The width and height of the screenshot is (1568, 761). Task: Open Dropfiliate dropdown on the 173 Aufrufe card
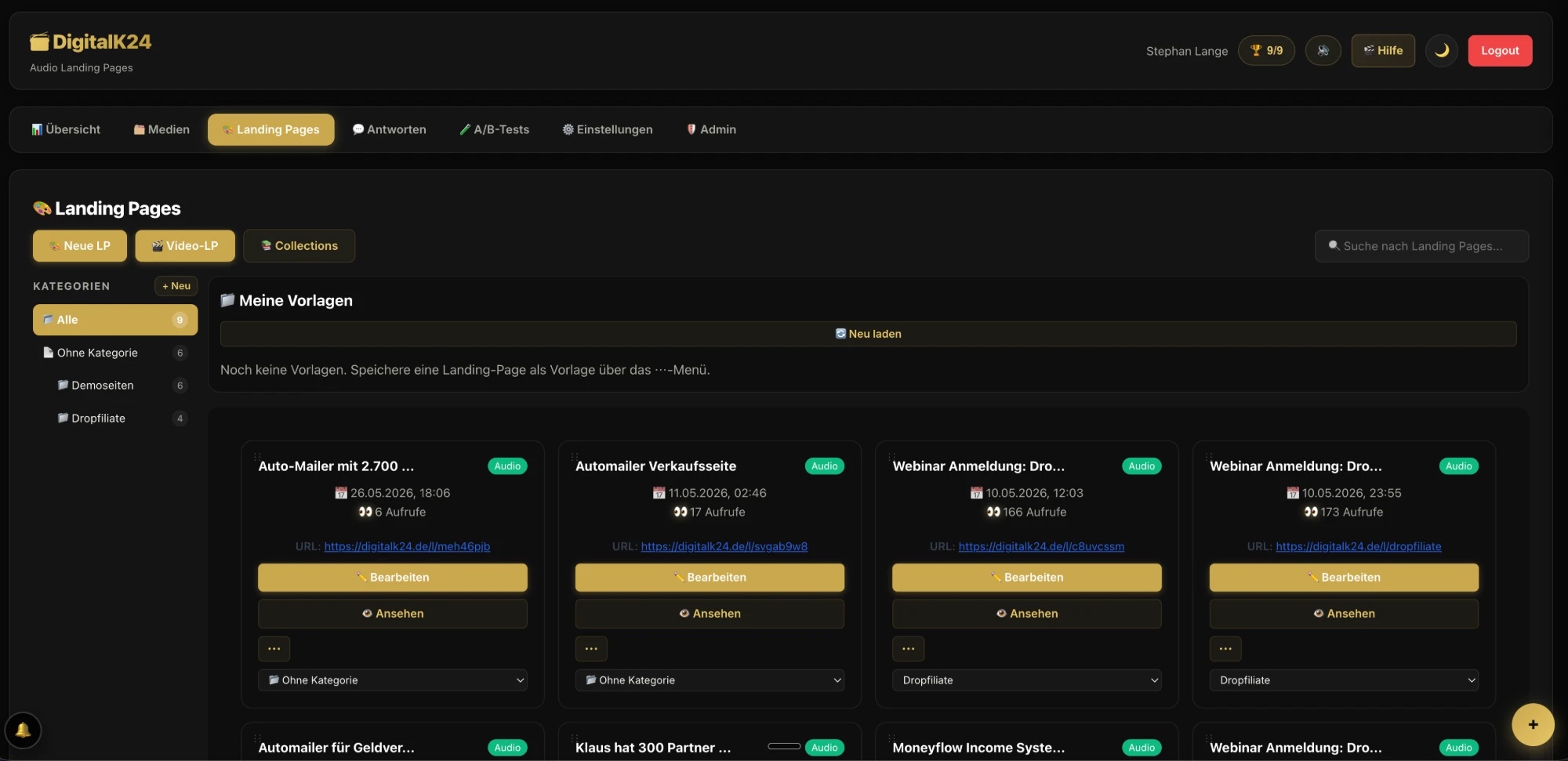click(1344, 680)
